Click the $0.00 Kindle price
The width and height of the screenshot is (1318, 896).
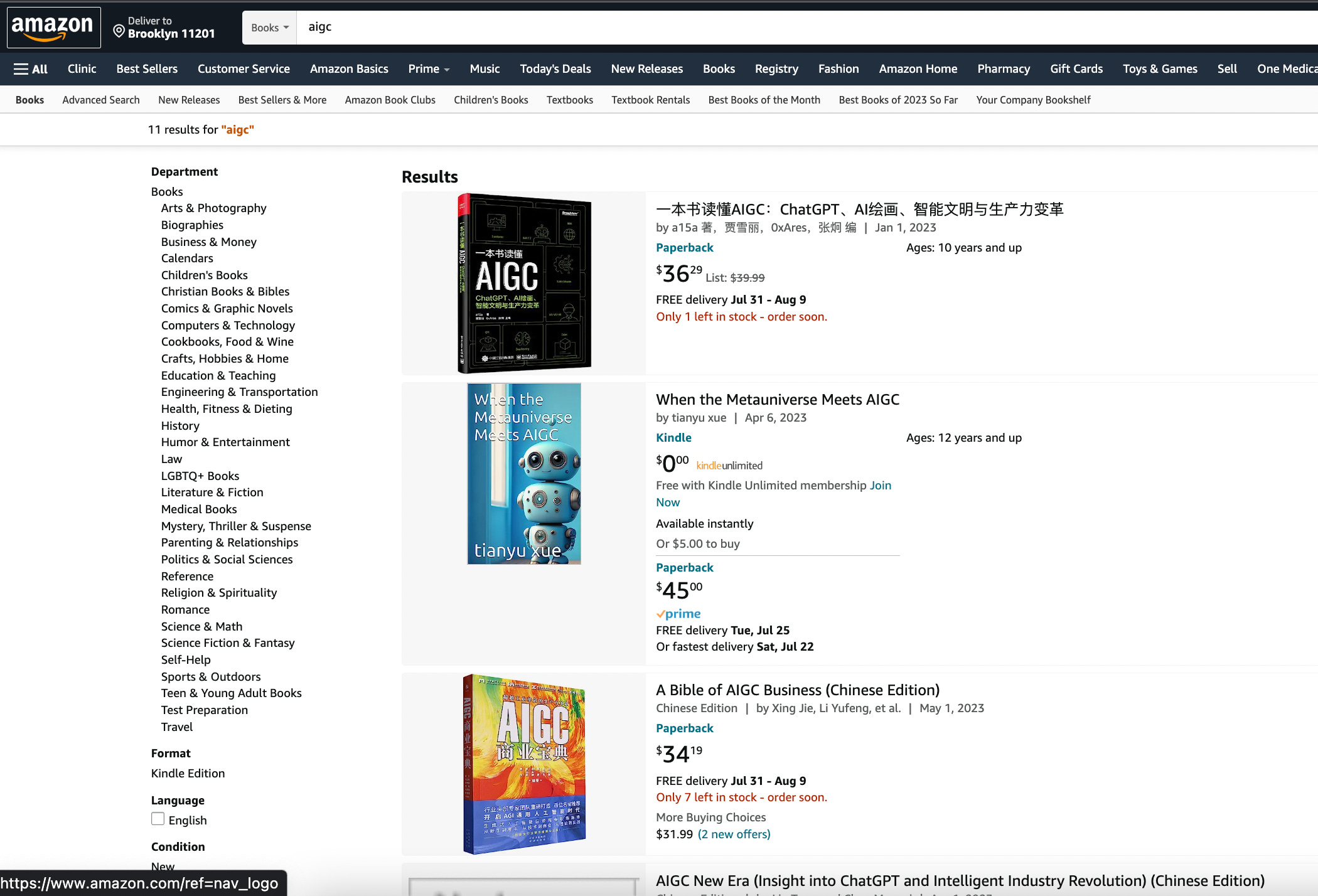pos(672,463)
